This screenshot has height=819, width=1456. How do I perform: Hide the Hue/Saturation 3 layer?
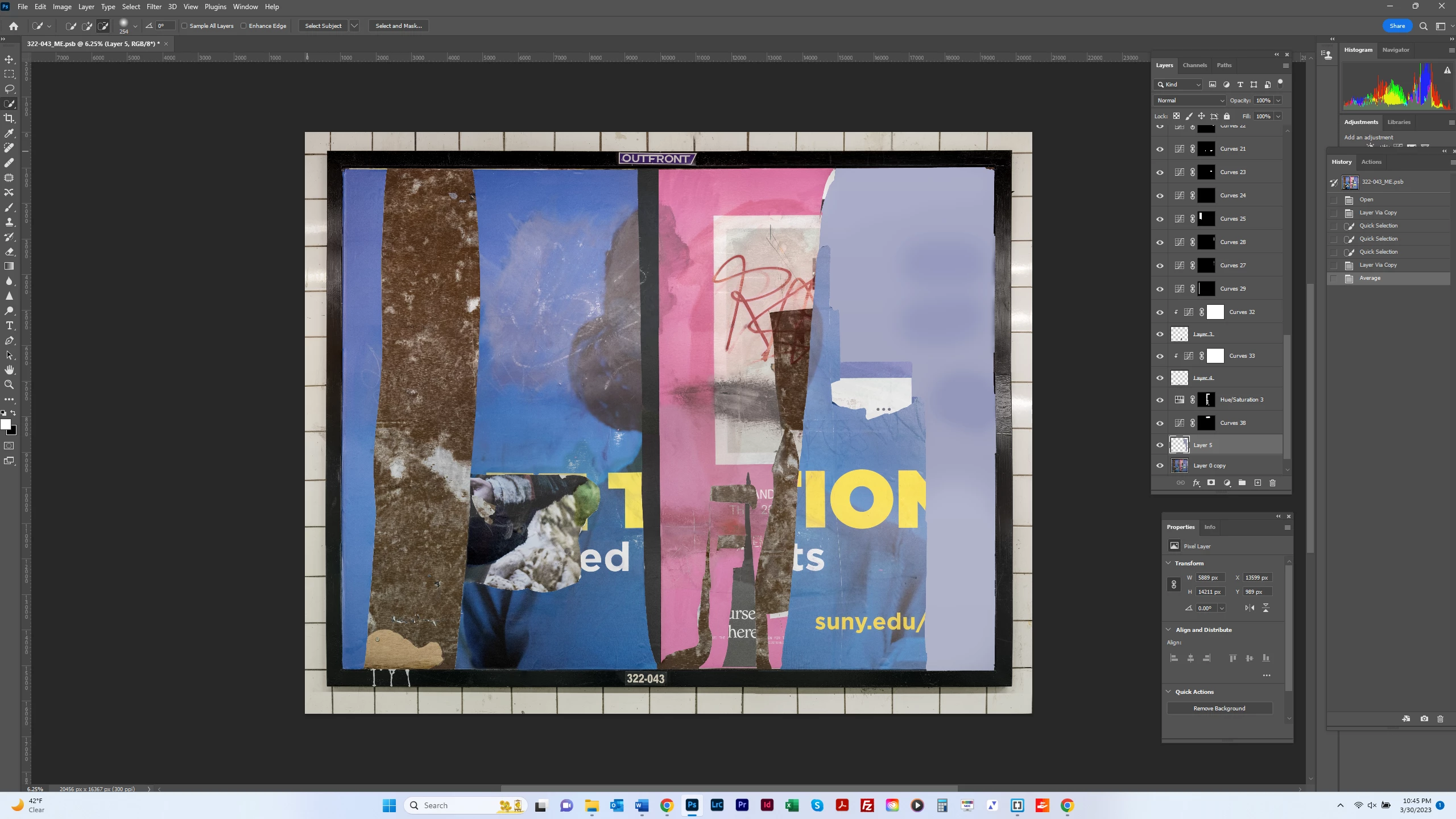pyautogui.click(x=1160, y=400)
